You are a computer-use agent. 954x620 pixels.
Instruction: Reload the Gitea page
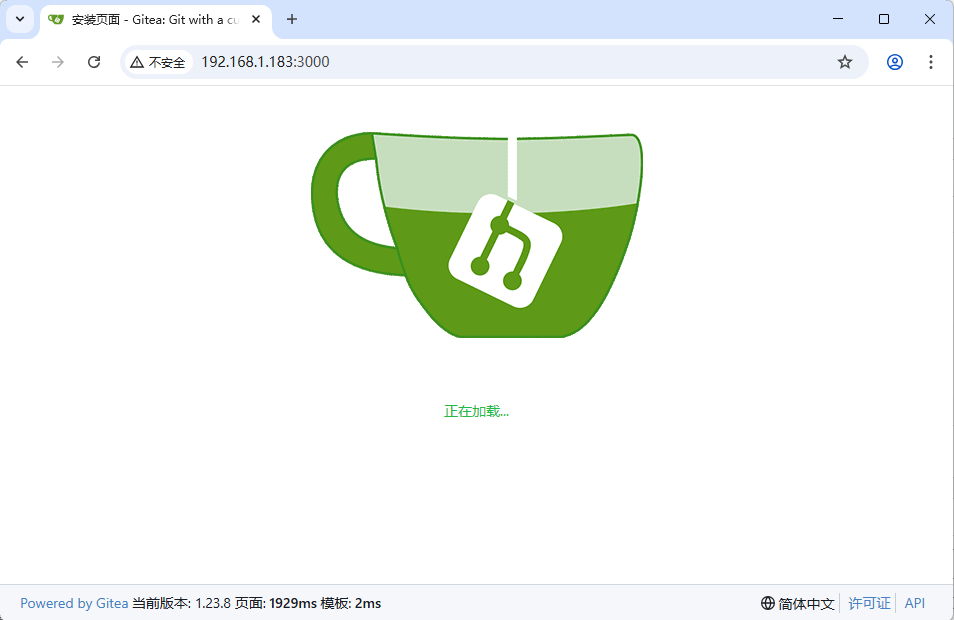94,62
